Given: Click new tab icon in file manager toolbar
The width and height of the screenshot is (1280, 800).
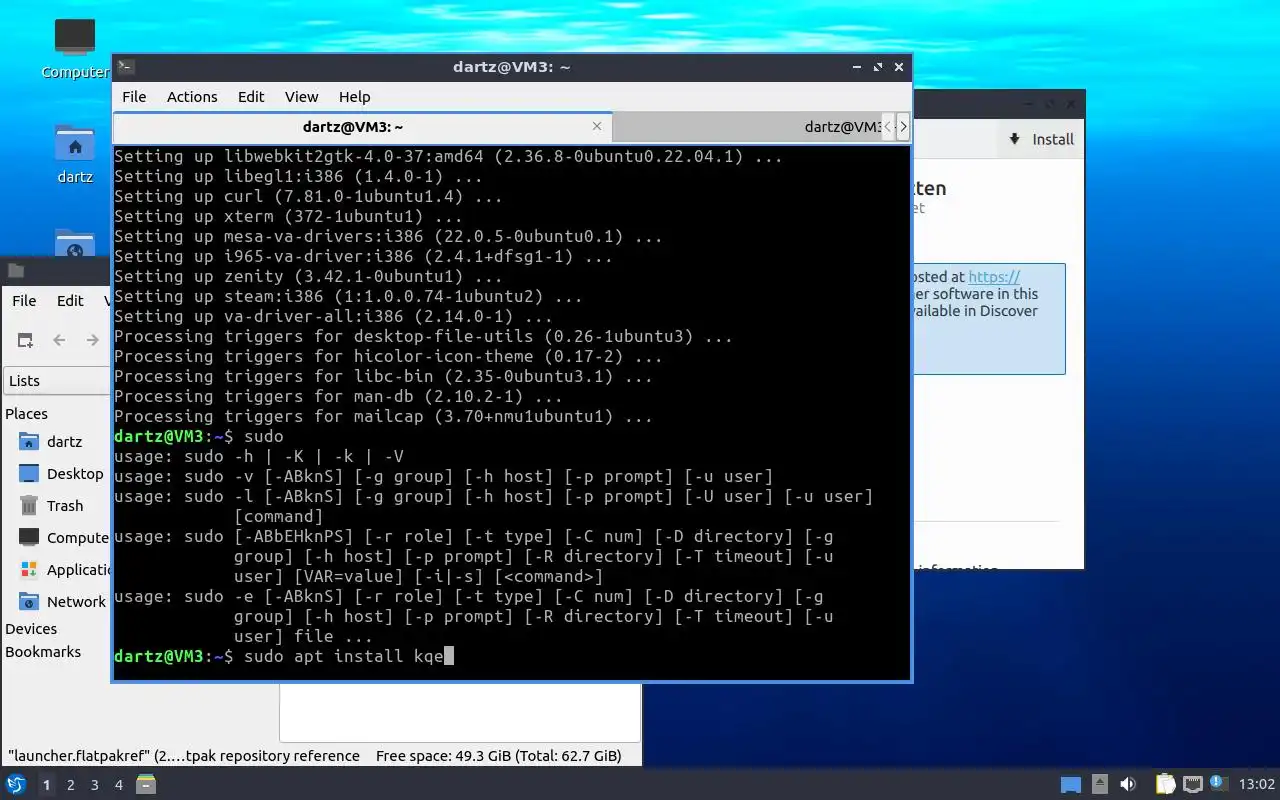Looking at the screenshot, I should coord(25,340).
